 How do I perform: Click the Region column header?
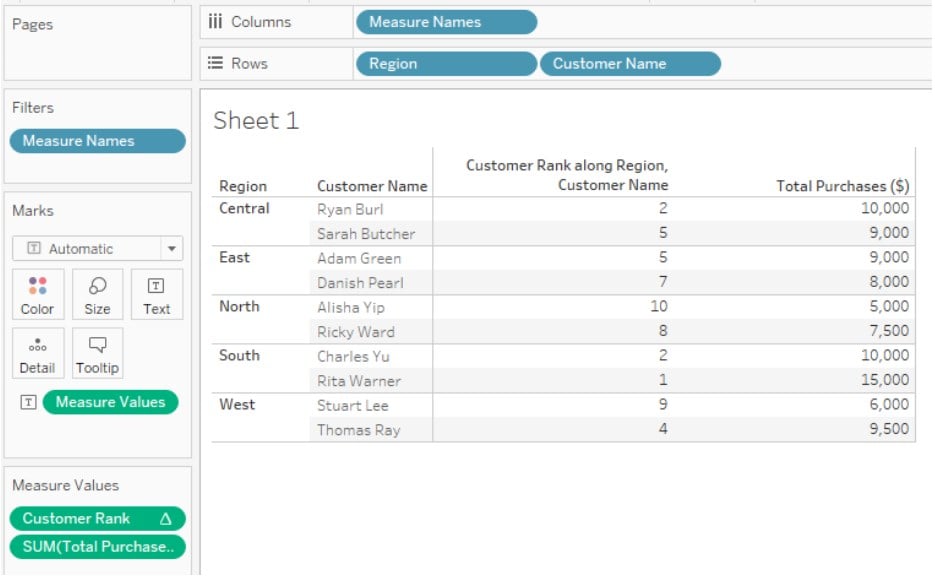[243, 187]
